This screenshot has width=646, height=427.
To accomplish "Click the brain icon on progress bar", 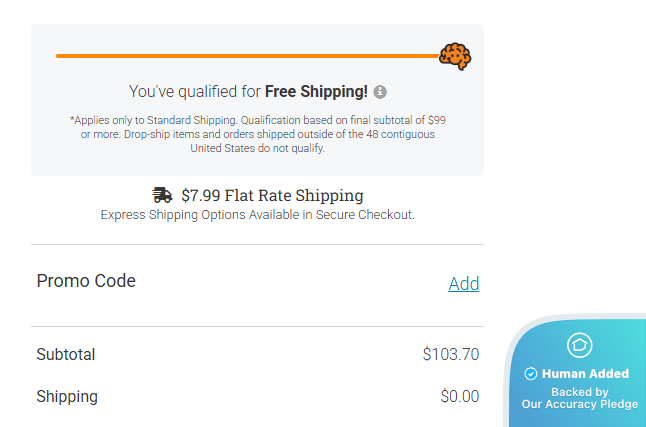I will [455, 56].
